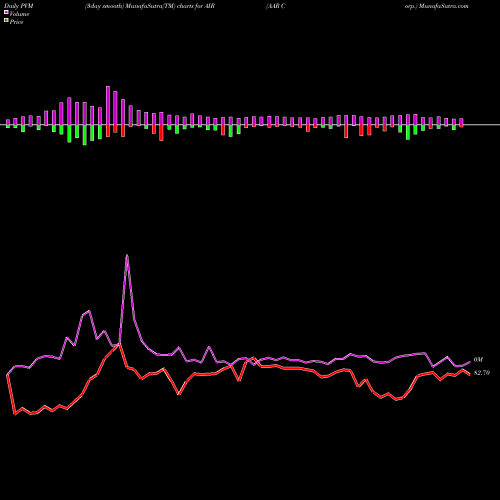Click the Price legend color swatch

[x=6, y=21]
